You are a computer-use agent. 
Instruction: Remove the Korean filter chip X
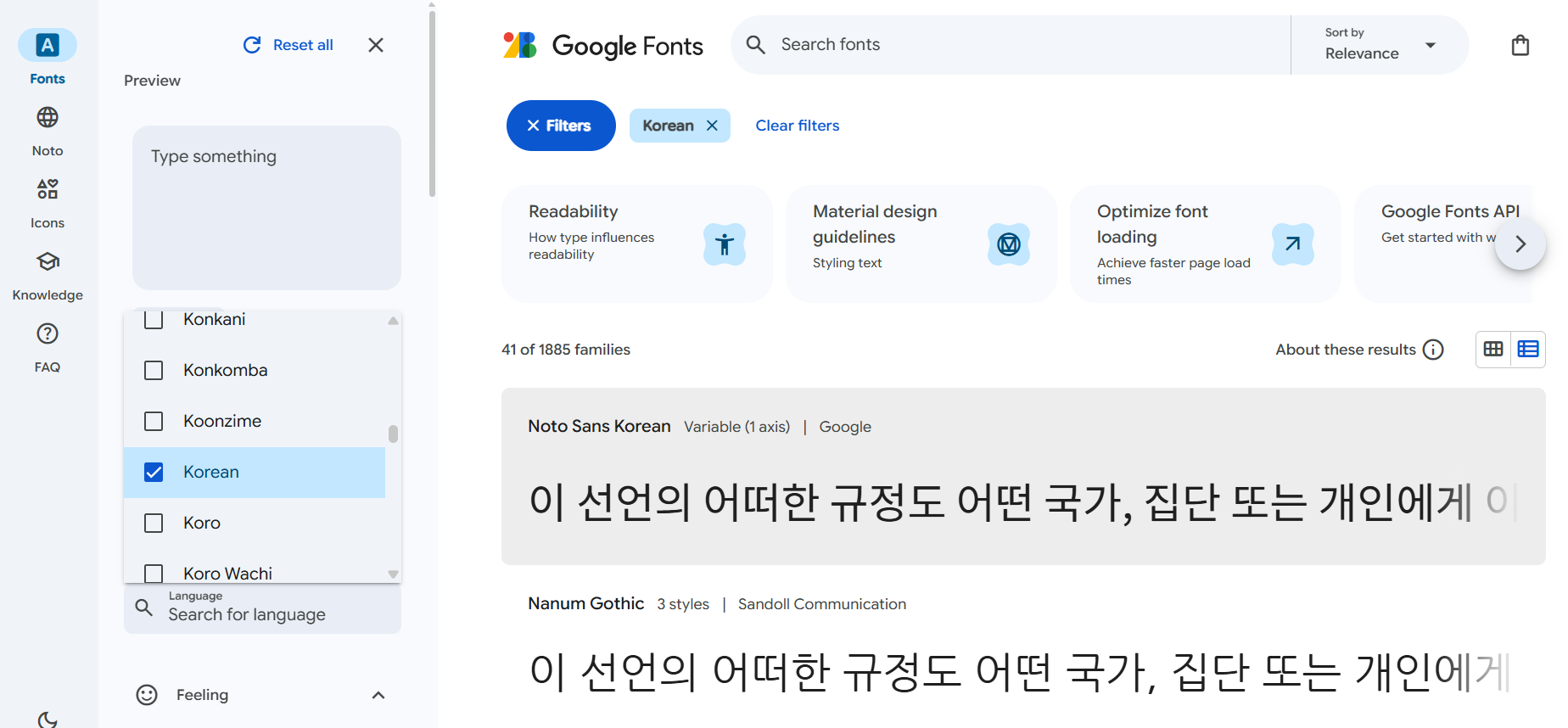pos(712,126)
